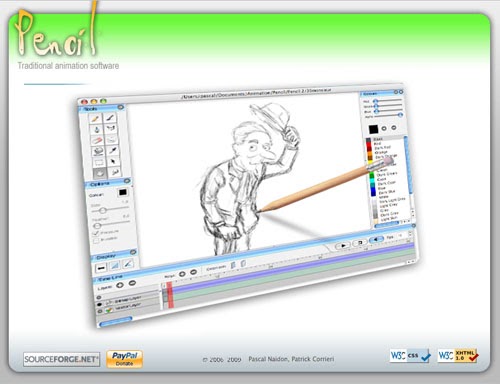Select the bitmap layer row
Image resolution: width=500 pixels, height=384 pixels.
(128, 300)
